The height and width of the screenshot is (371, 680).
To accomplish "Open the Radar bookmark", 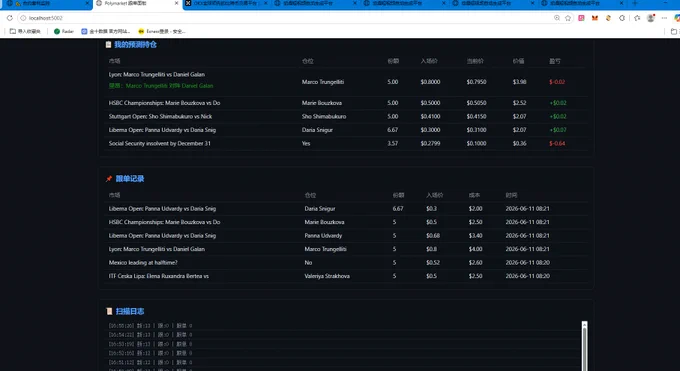I will point(64,31).
